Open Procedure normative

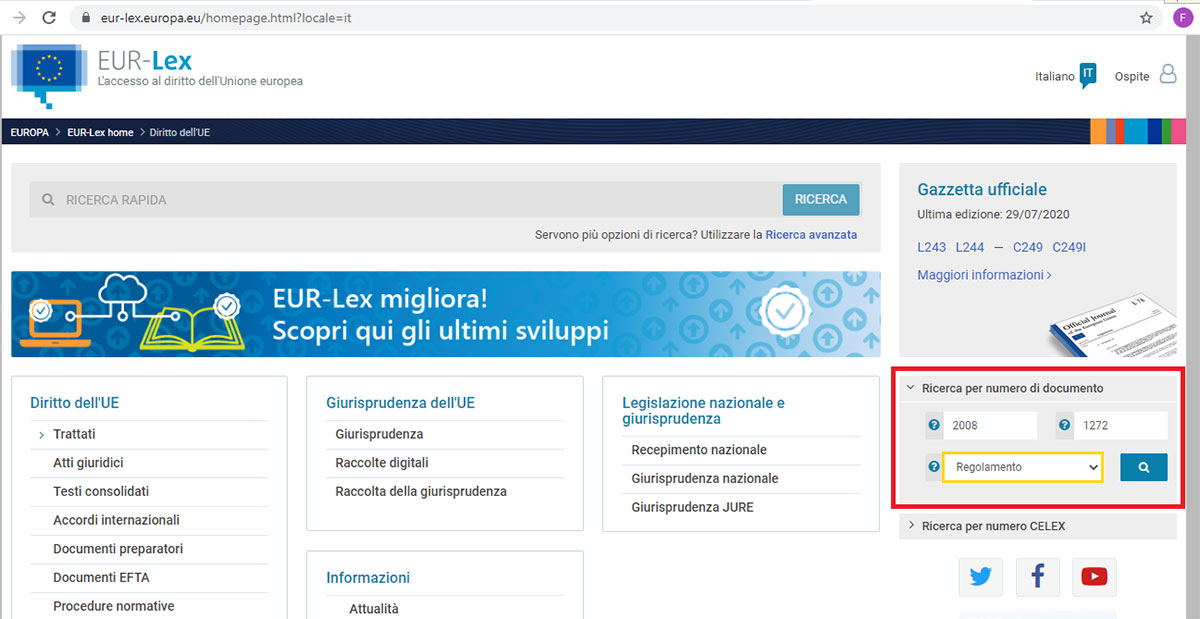(114, 606)
